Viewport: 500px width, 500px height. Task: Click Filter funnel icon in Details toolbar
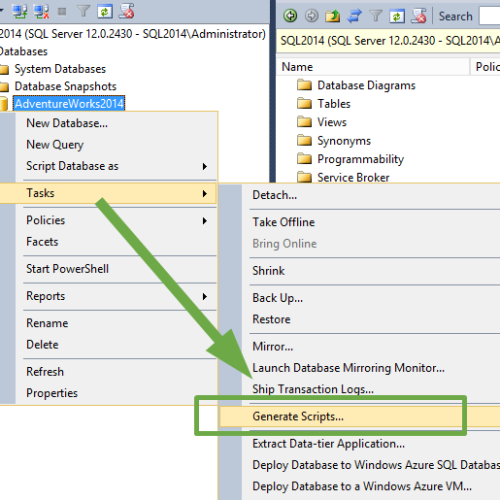tap(376, 16)
